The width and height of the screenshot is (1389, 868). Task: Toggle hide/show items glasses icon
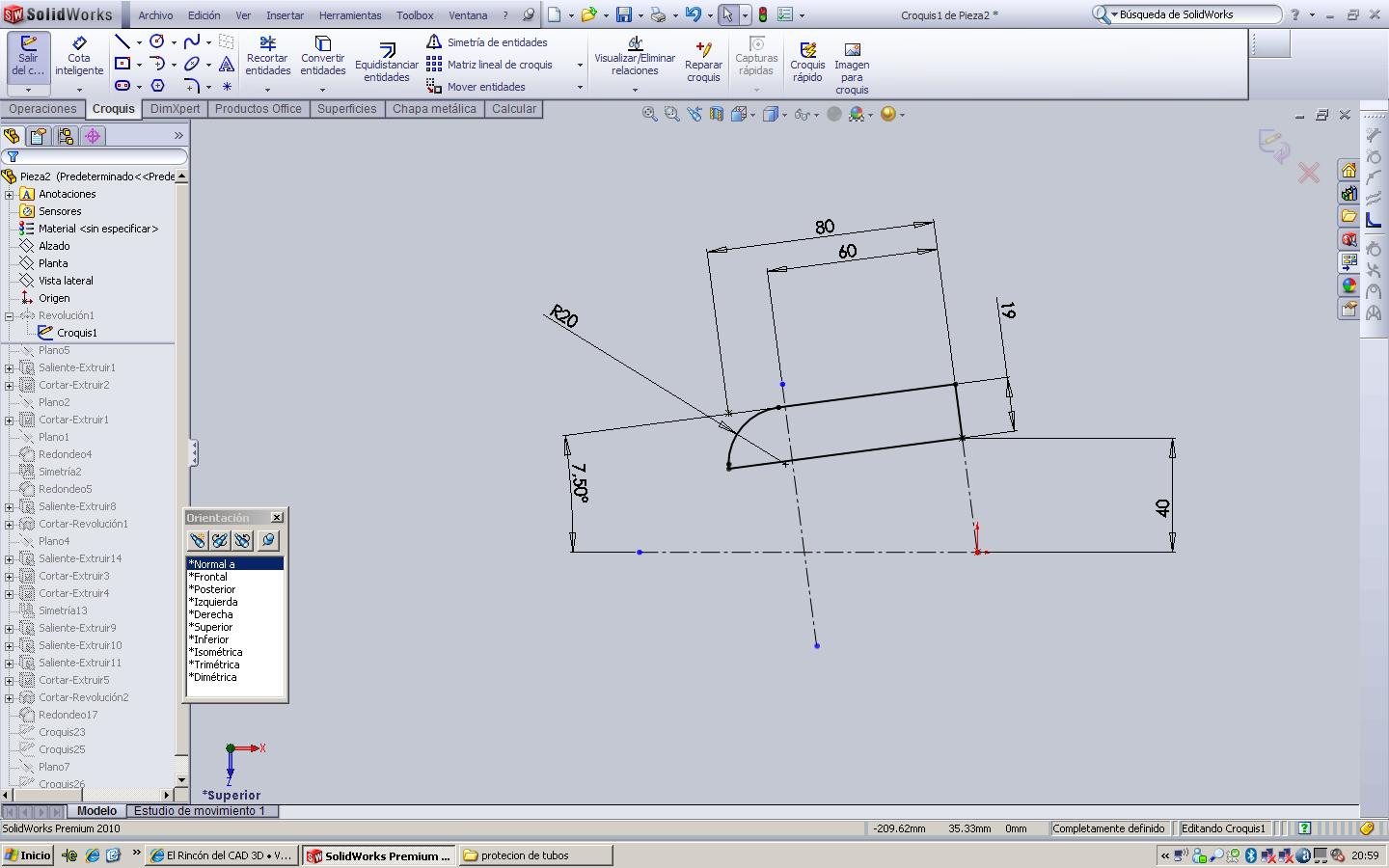pos(801,114)
